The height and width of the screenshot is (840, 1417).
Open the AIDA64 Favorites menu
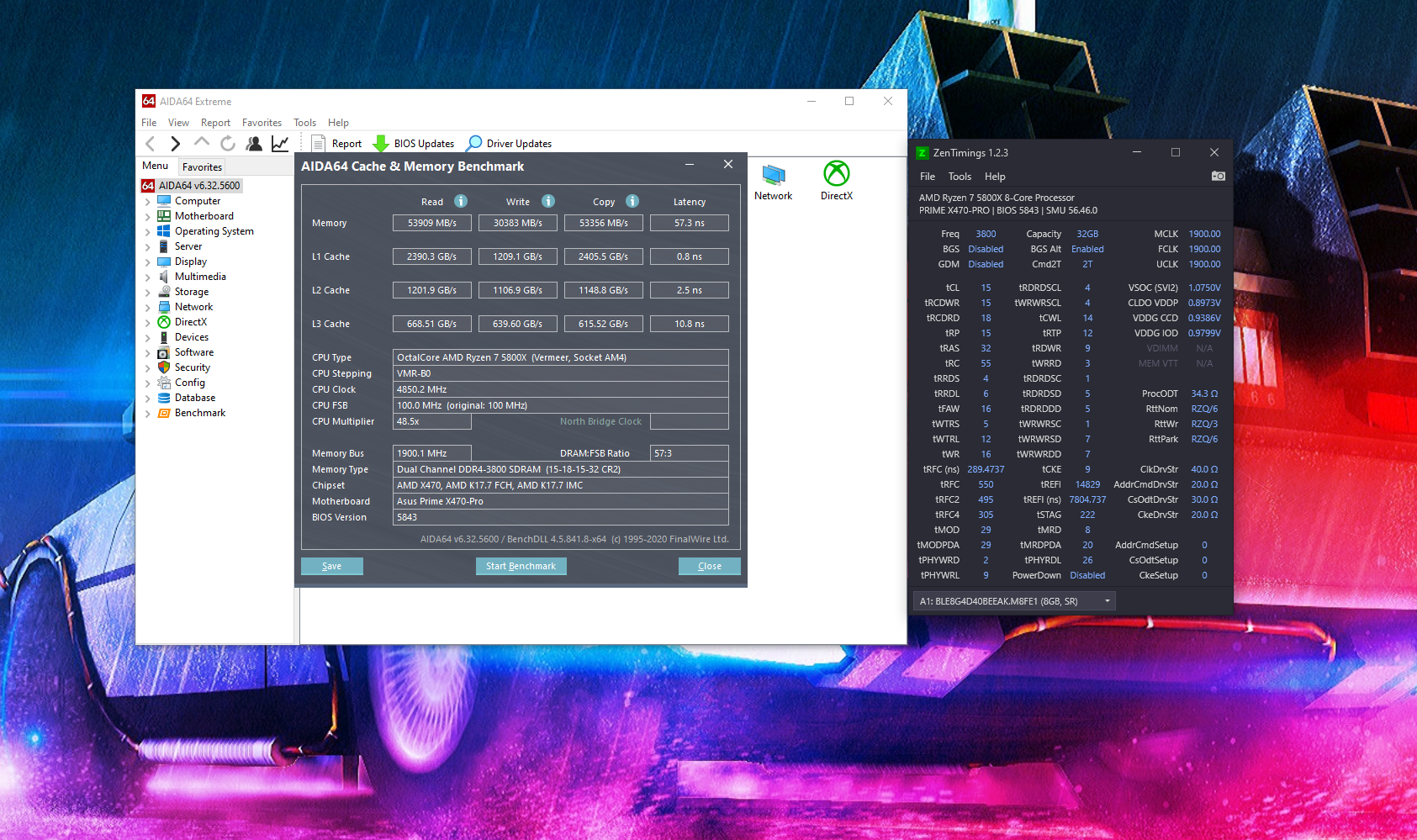coord(262,123)
